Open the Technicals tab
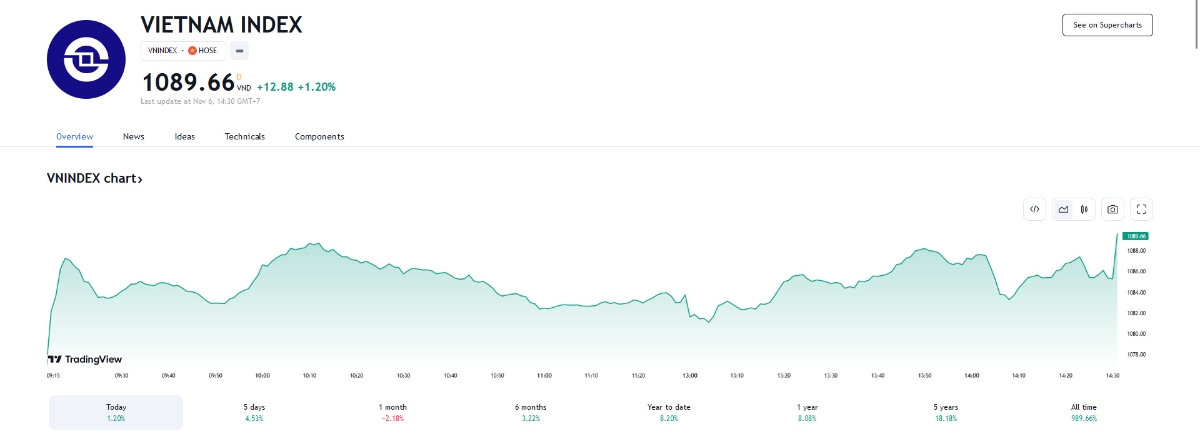Screen dimensions: 1200x436 [x=244, y=136]
